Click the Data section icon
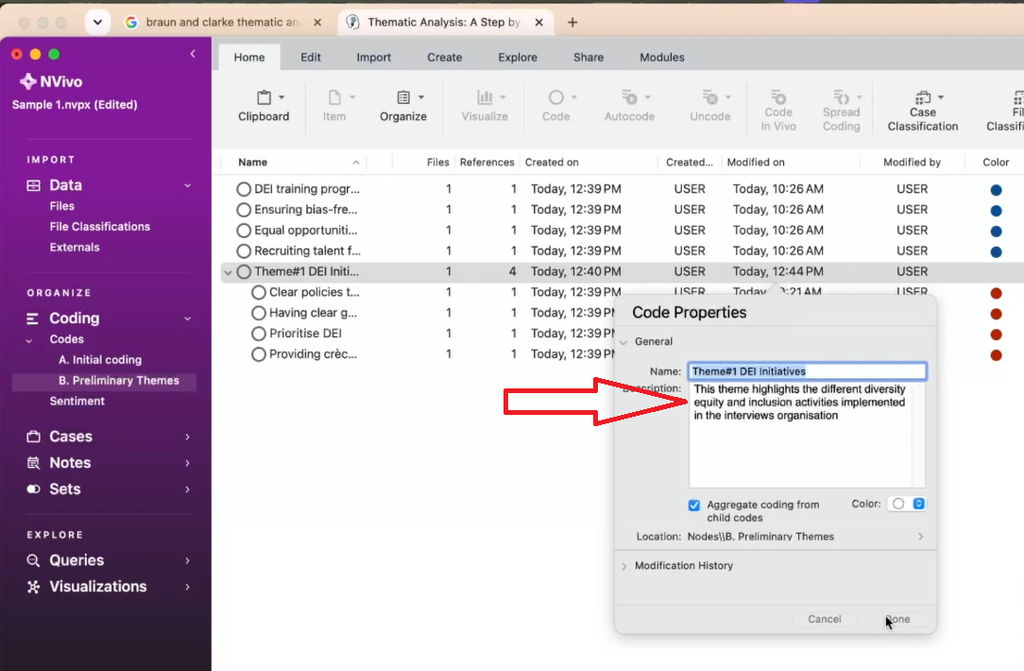 (33, 186)
